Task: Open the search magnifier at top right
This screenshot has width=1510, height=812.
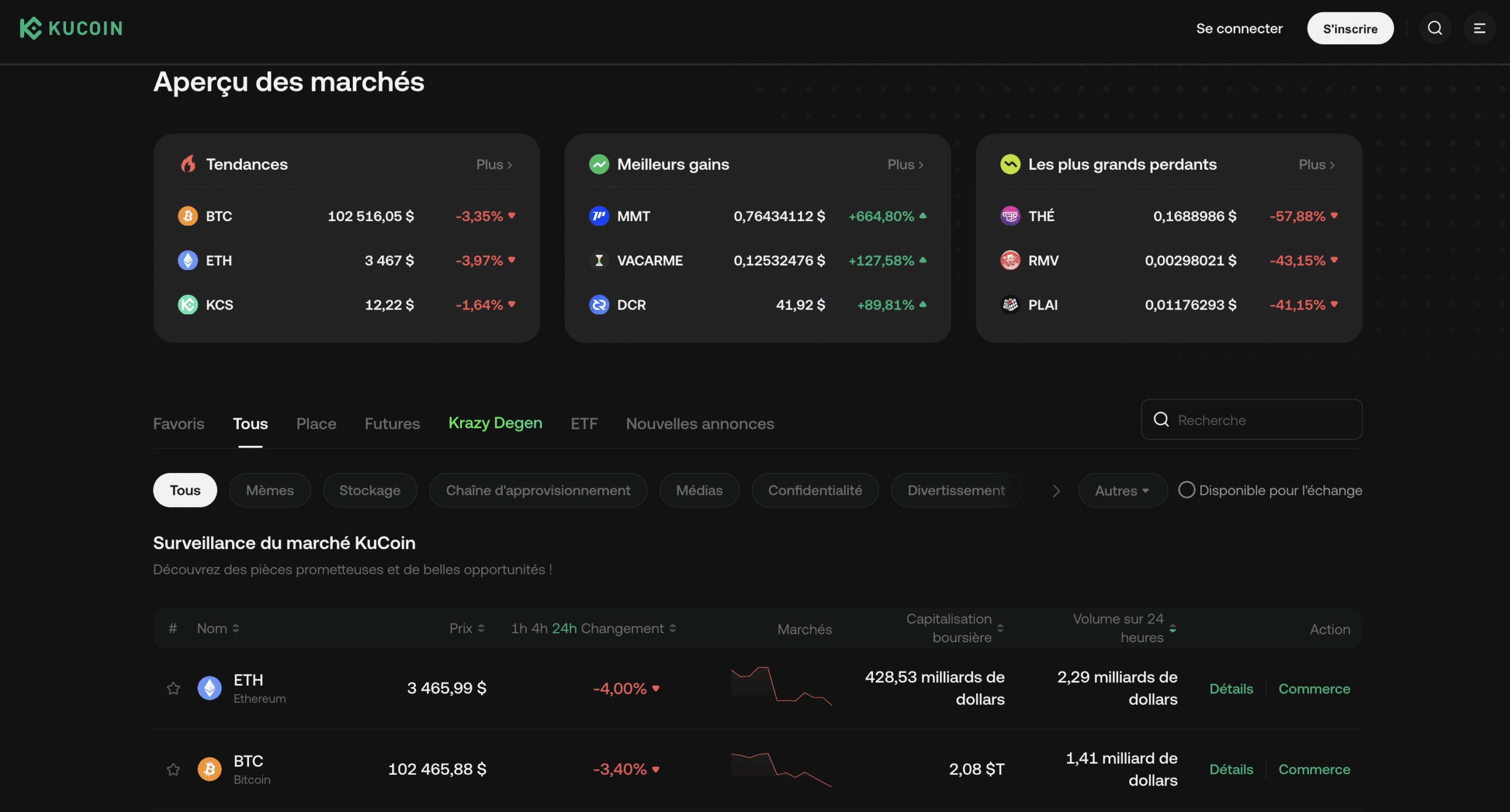Action: click(1434, 28)
